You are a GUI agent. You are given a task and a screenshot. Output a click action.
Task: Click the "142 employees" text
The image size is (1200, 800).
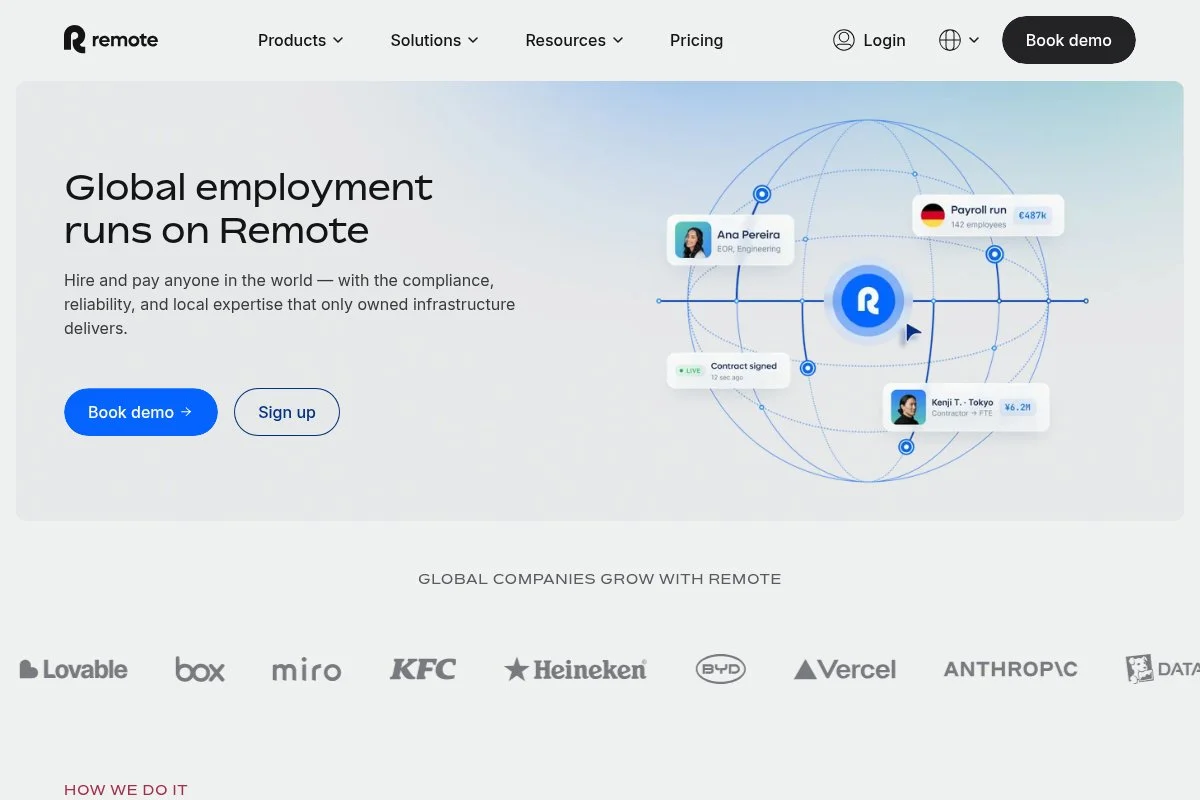coord(979,225)
